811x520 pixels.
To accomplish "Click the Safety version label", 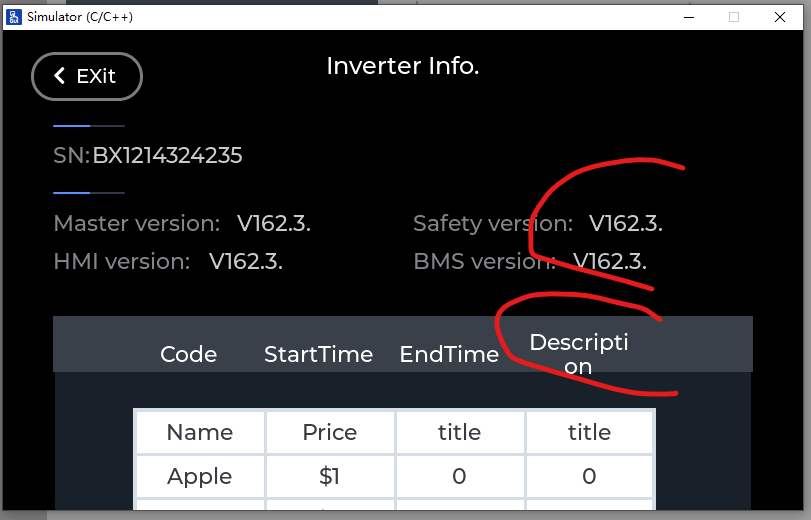I will [x=493, y=224].
